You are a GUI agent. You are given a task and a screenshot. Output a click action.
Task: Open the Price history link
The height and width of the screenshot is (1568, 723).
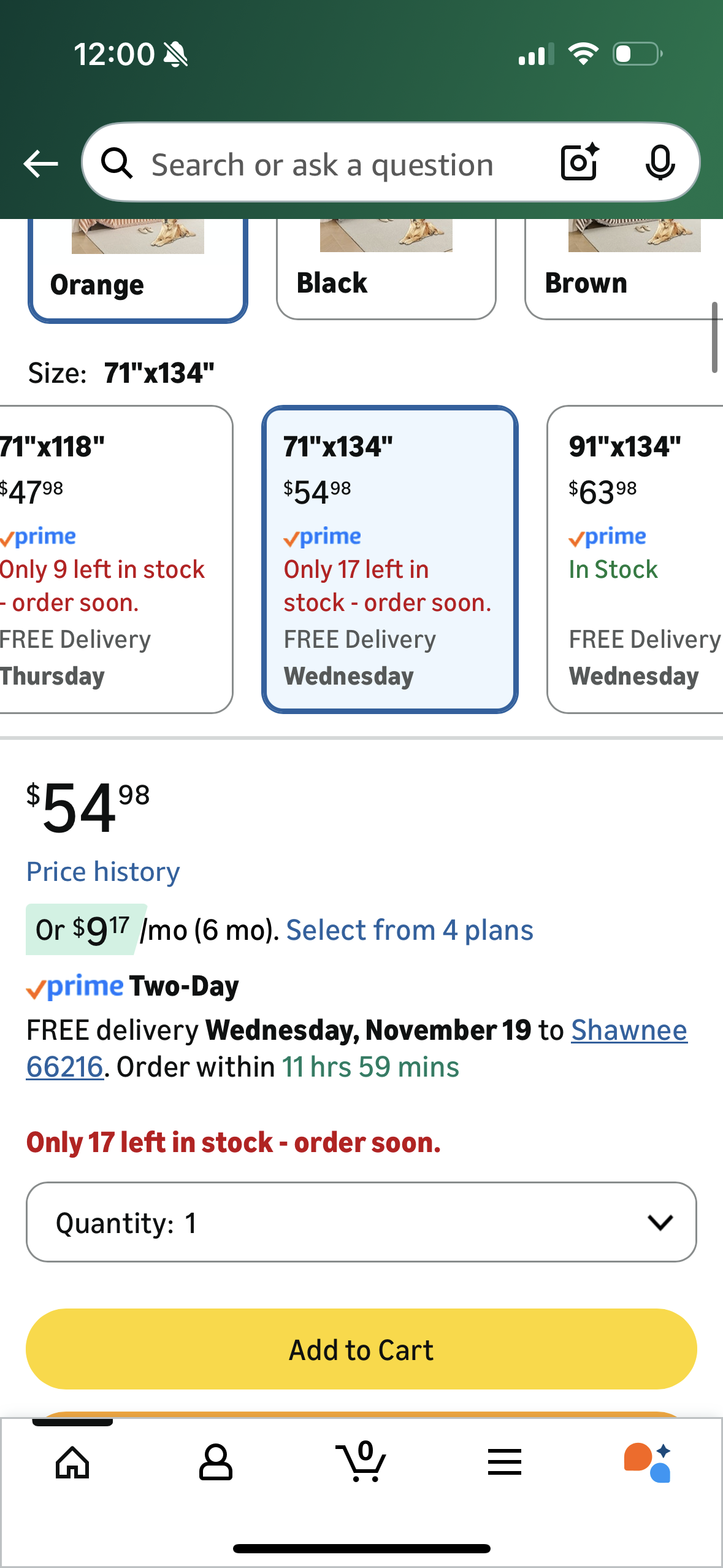[103, 872]
